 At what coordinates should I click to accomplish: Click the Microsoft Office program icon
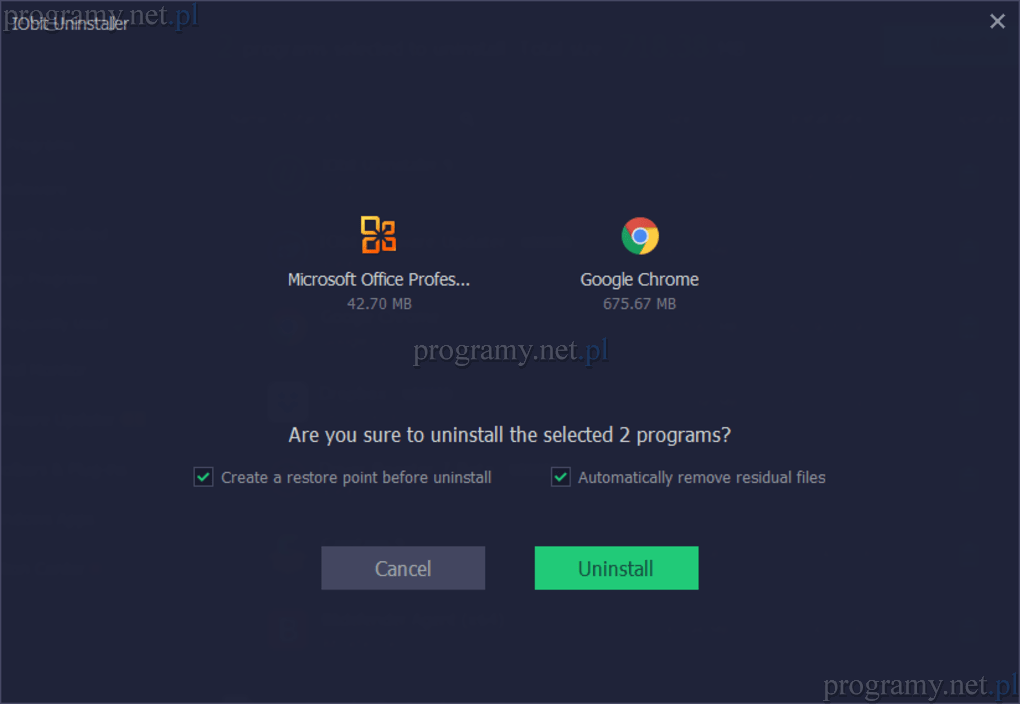379,235
